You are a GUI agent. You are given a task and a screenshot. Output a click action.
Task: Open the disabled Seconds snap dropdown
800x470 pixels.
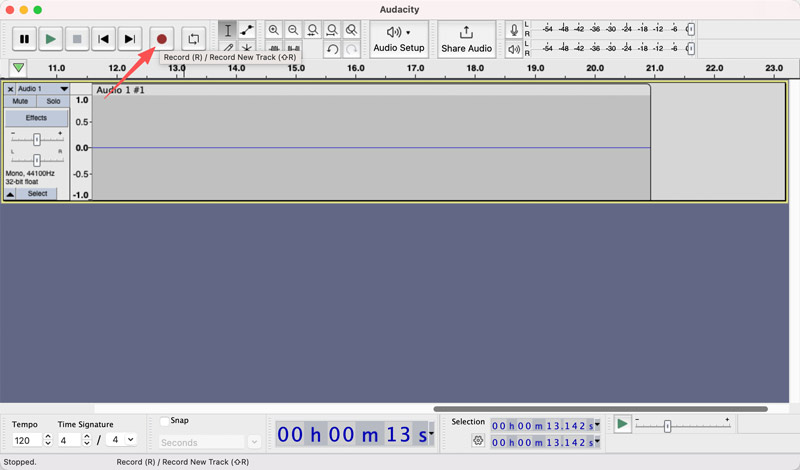pos(210,442)
